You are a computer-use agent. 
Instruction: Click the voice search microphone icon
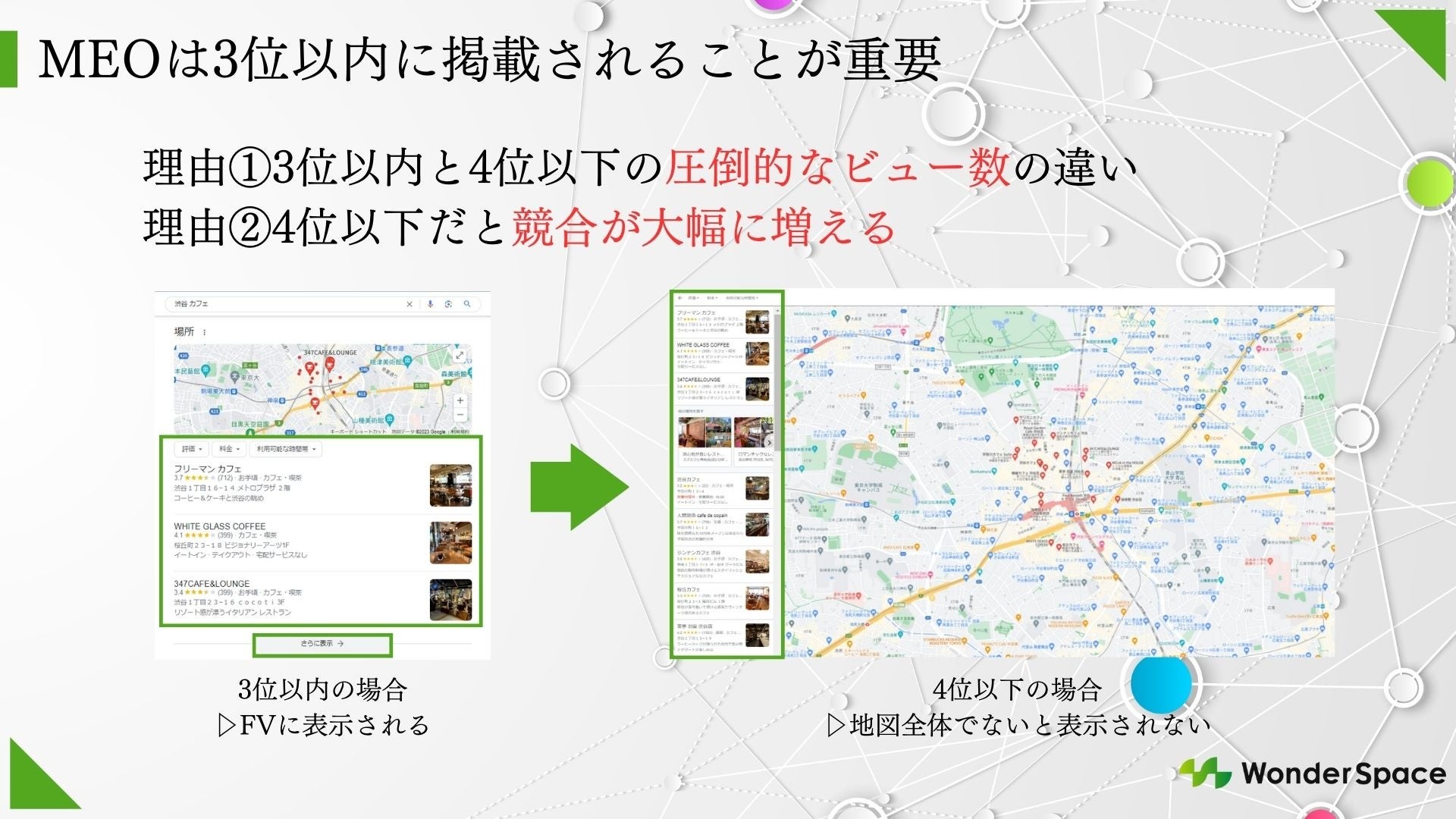point(430,304)
